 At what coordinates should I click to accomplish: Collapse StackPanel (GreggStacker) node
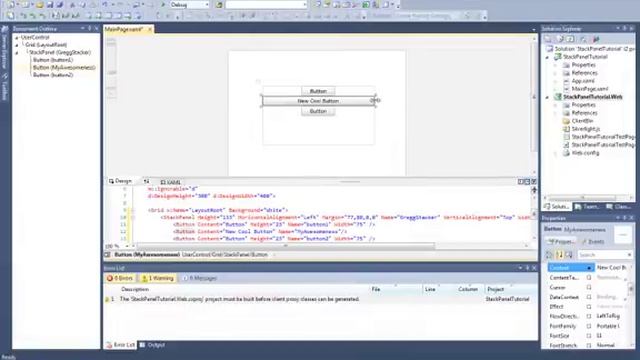click(x=17, y=53)
